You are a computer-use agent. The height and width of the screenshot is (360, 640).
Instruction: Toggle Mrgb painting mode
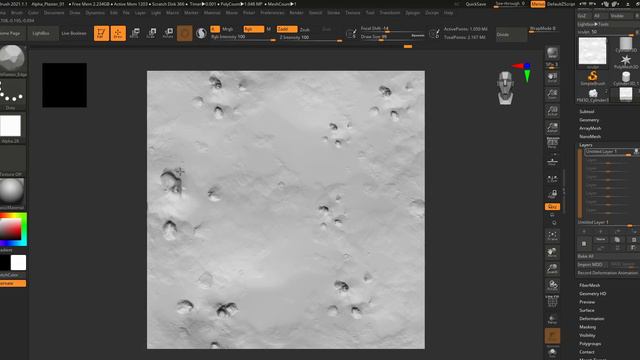coord(227,29)
